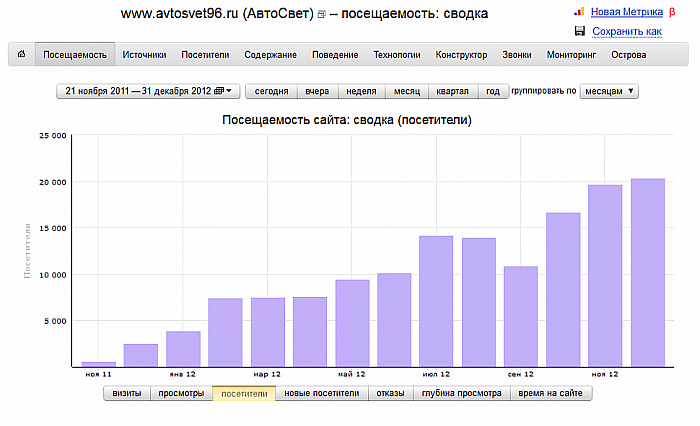This screenshot has height=426, width=700.
Task: Open the Посетители menu tab
Action: (x=205, y=54)
